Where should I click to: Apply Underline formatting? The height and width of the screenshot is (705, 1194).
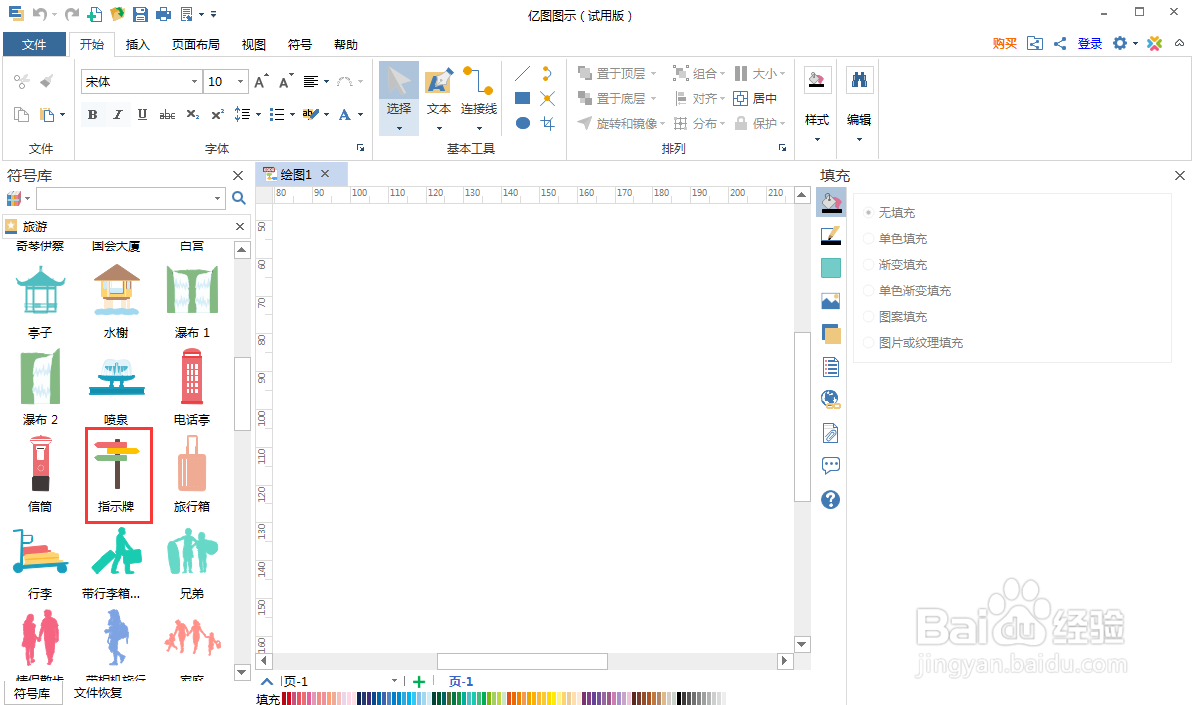pyautogui.click(x=142, y=115)
